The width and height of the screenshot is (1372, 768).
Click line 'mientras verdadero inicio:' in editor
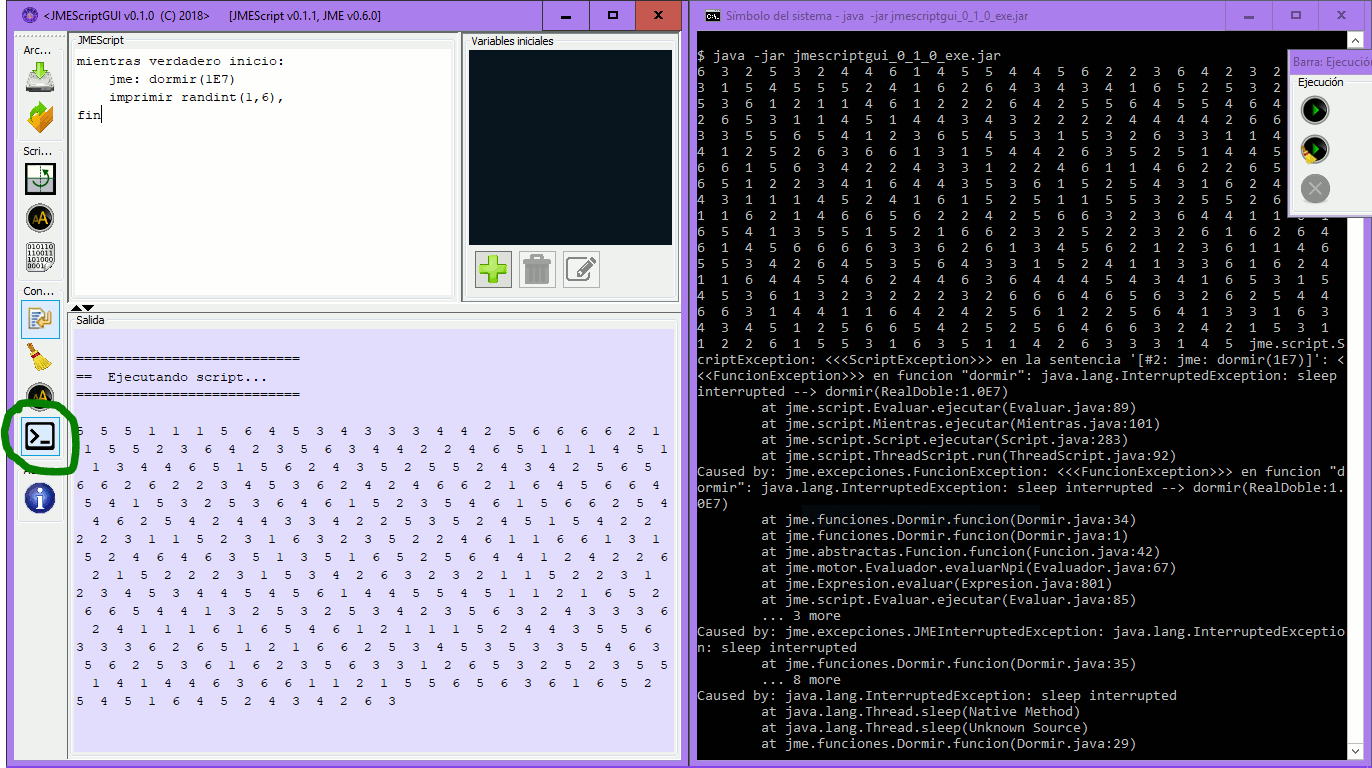click(180, 62)
